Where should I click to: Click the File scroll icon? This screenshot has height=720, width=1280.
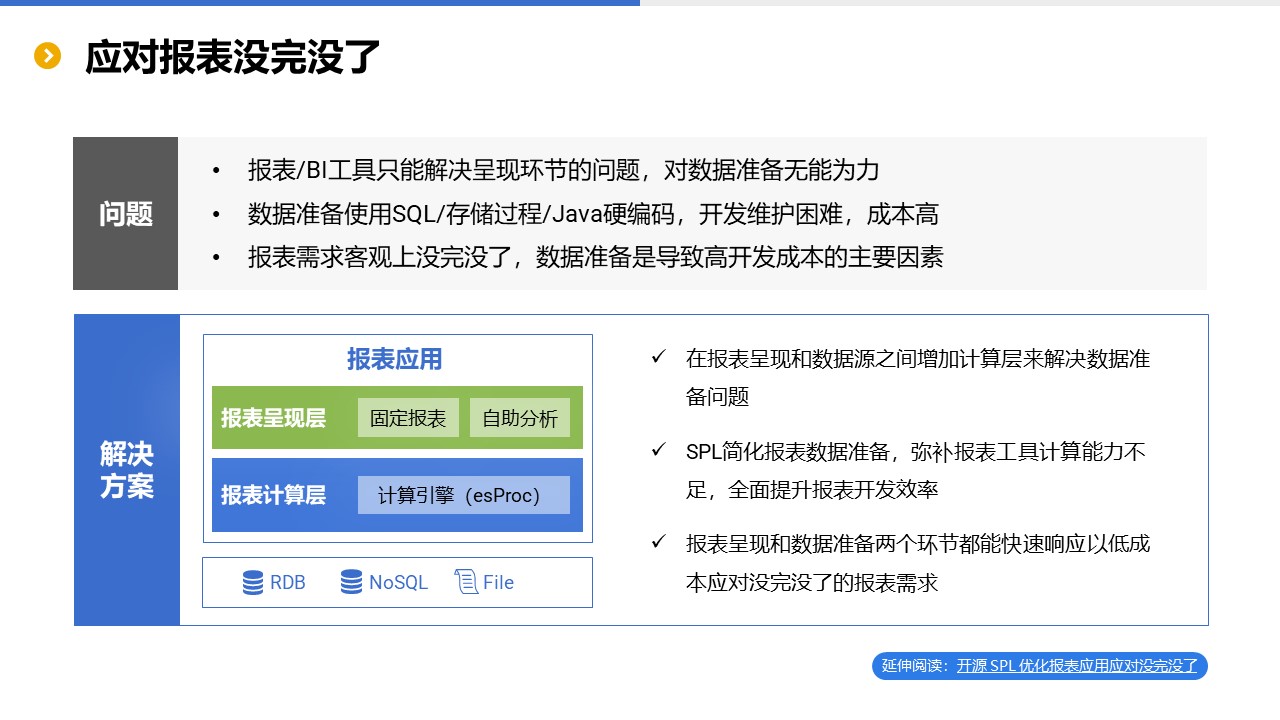pos(466,582)
